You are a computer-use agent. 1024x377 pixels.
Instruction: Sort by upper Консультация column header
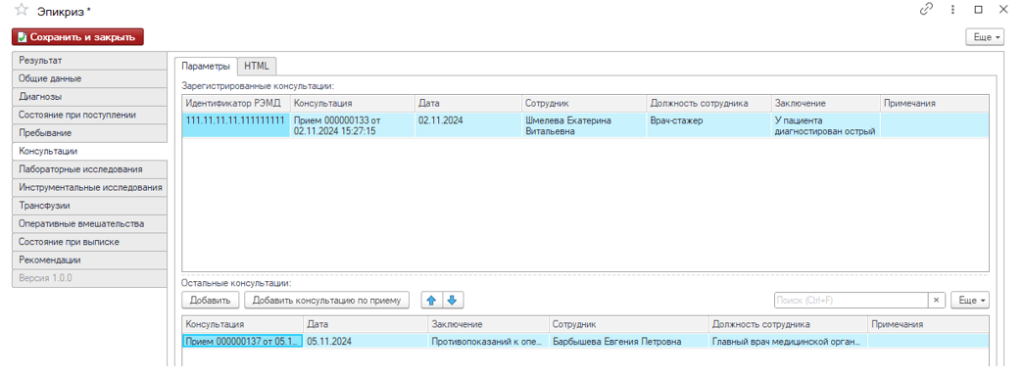pyautogui.click(x=352, y=103)
